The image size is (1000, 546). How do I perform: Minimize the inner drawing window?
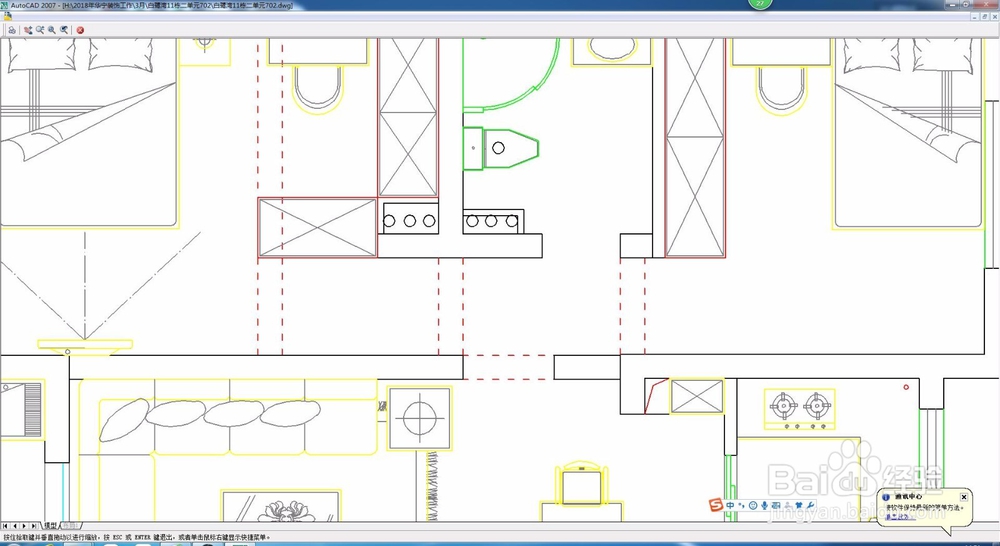[x=976, y=16]
